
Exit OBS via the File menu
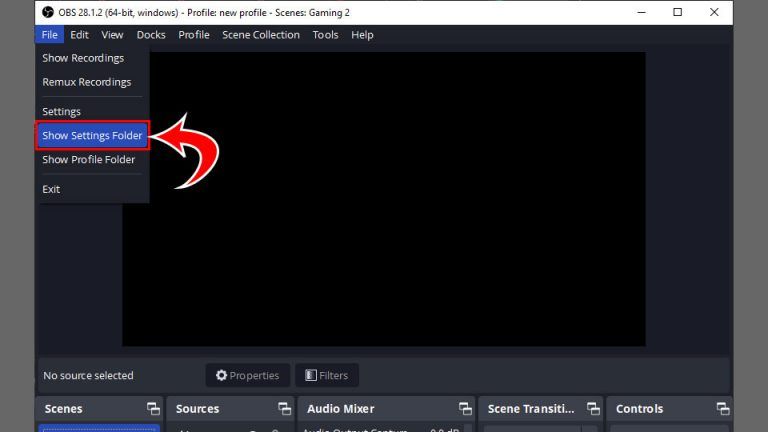(x=51, y=189)
